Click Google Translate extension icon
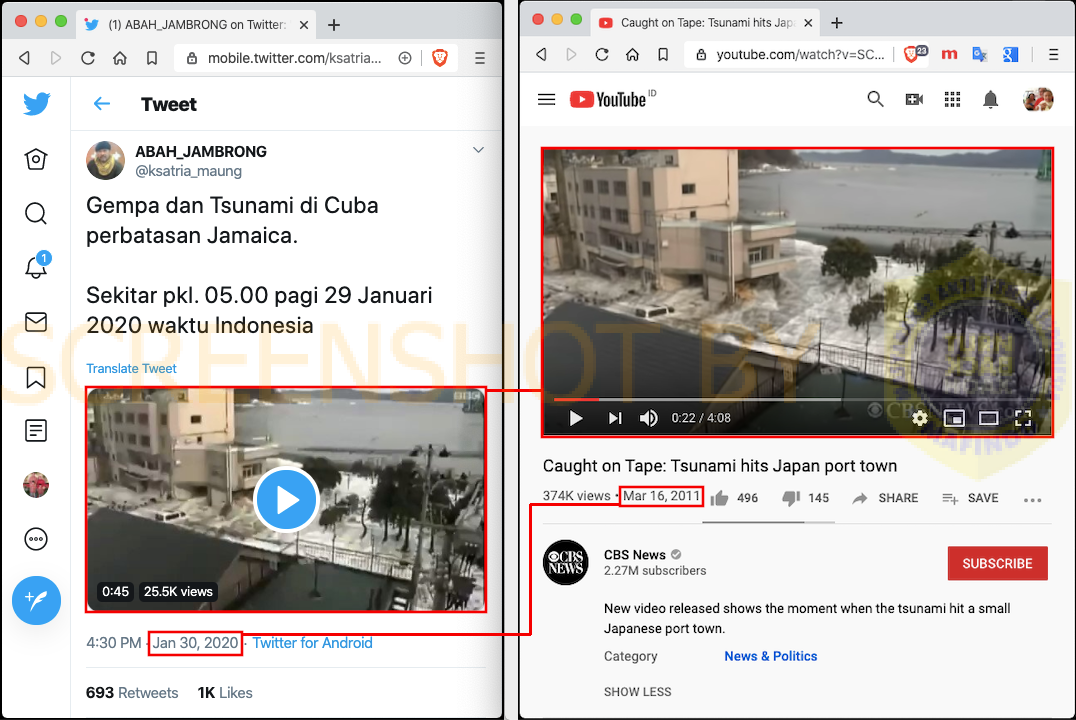 coord(980,54)
